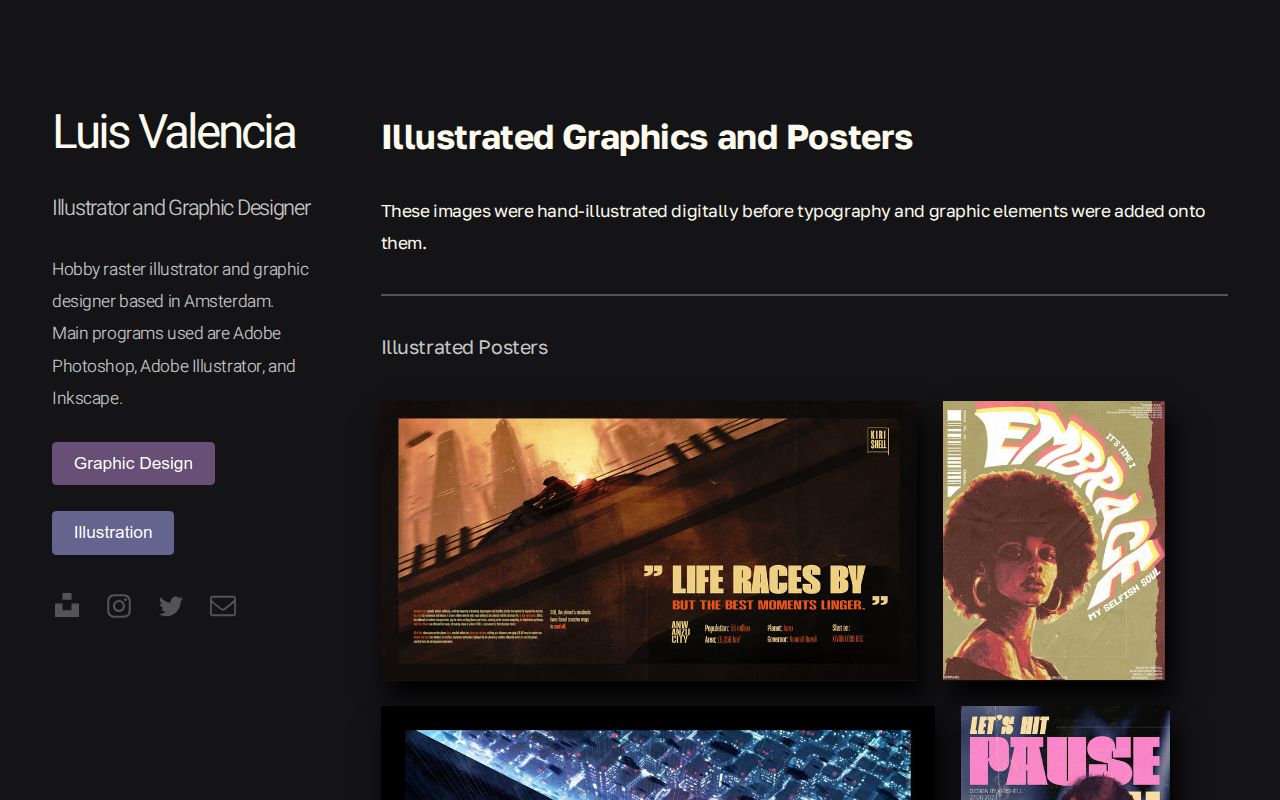Open the Unsplash profile icon

(67, 605)
